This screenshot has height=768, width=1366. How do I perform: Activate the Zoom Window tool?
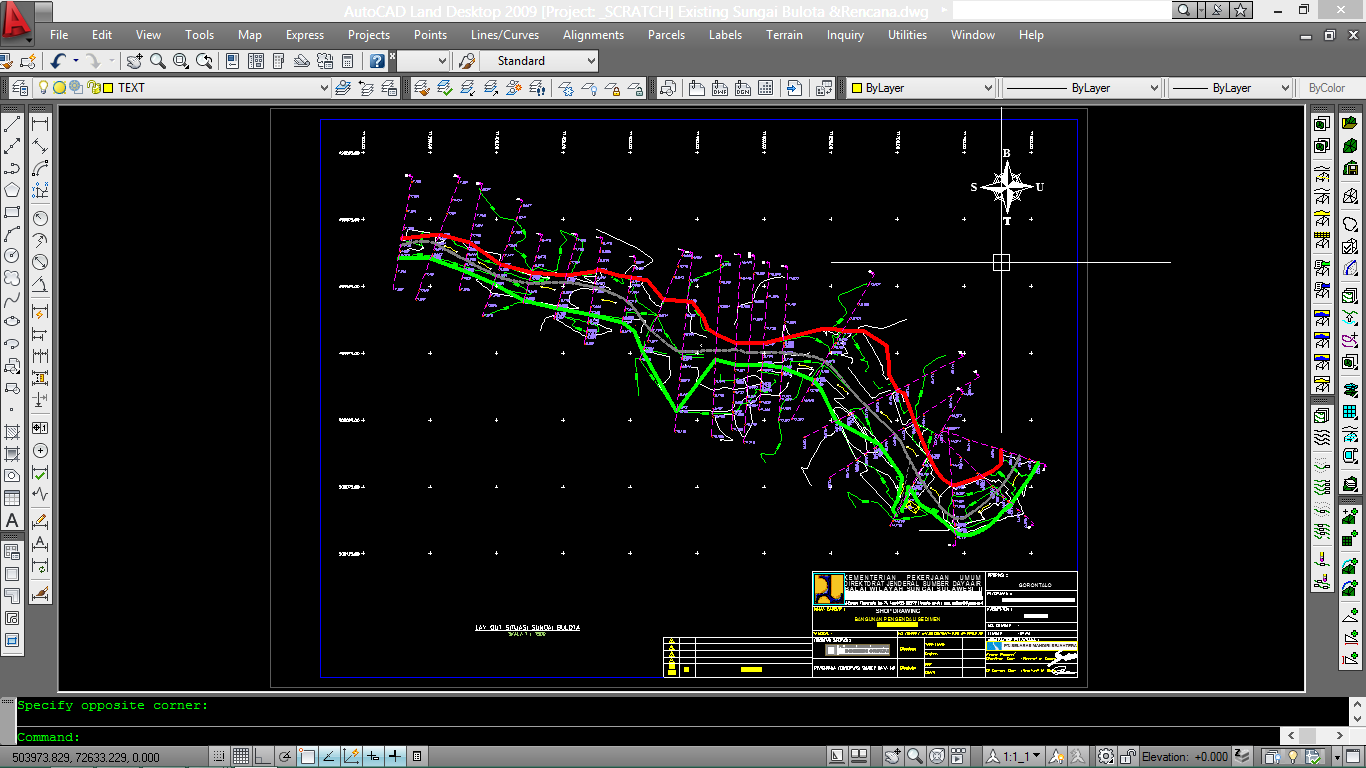click(x=180, y=61)
